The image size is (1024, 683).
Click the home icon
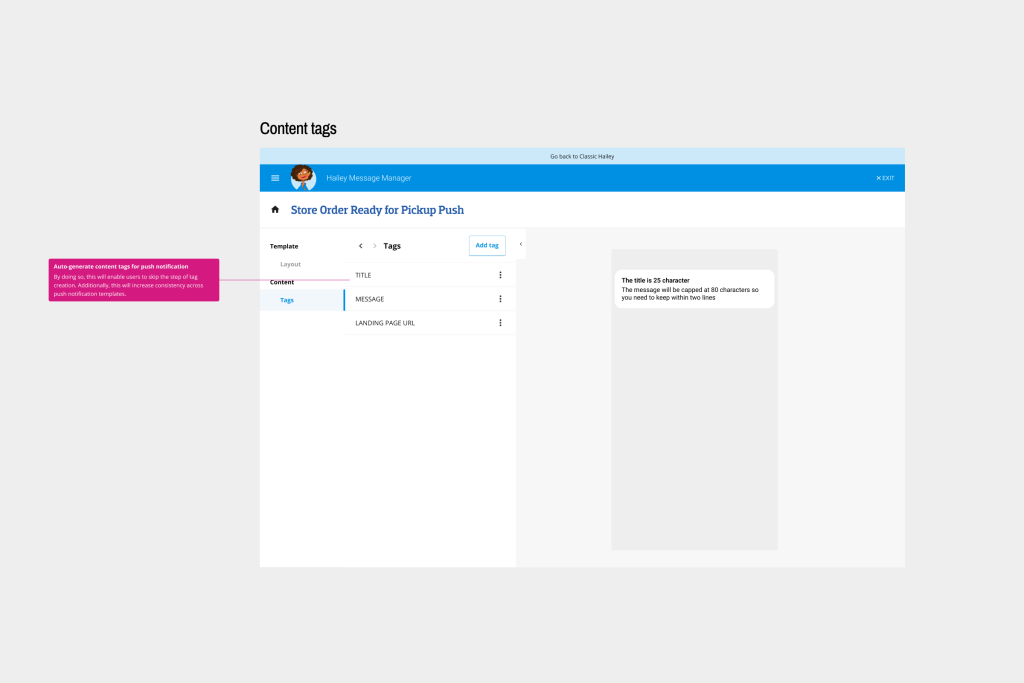pyautogui.click(x=275, y=210)
